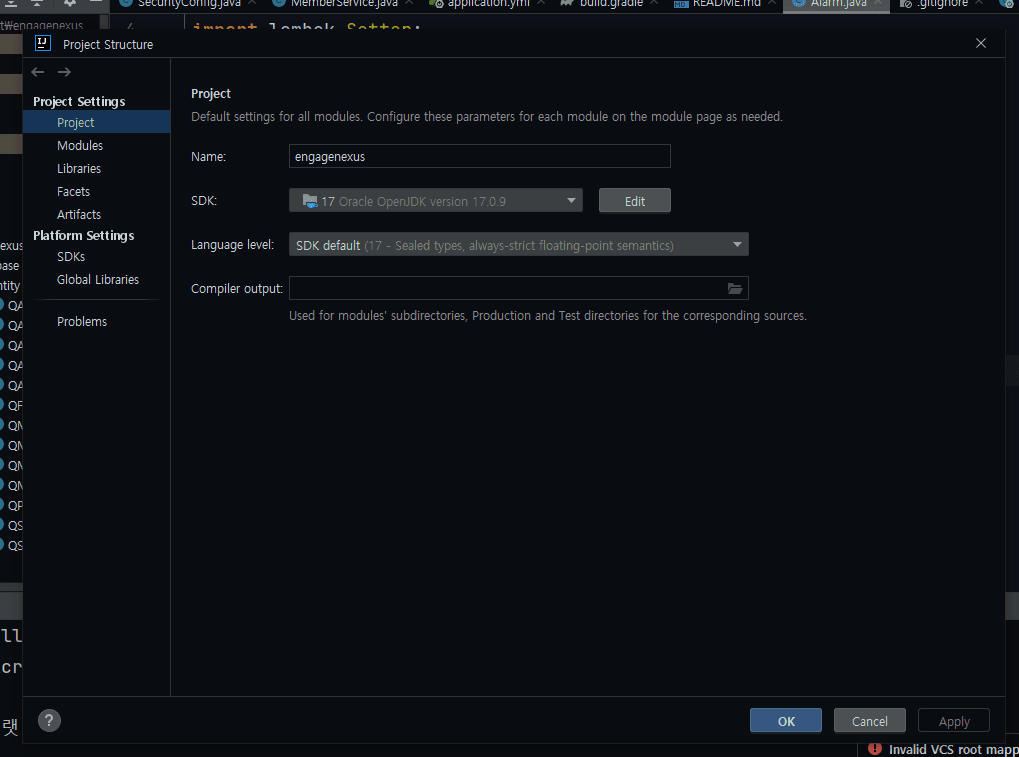Screen dimensions: 1019x757
Task: Open the Facets settings page
Action: (x=73, y=192)
